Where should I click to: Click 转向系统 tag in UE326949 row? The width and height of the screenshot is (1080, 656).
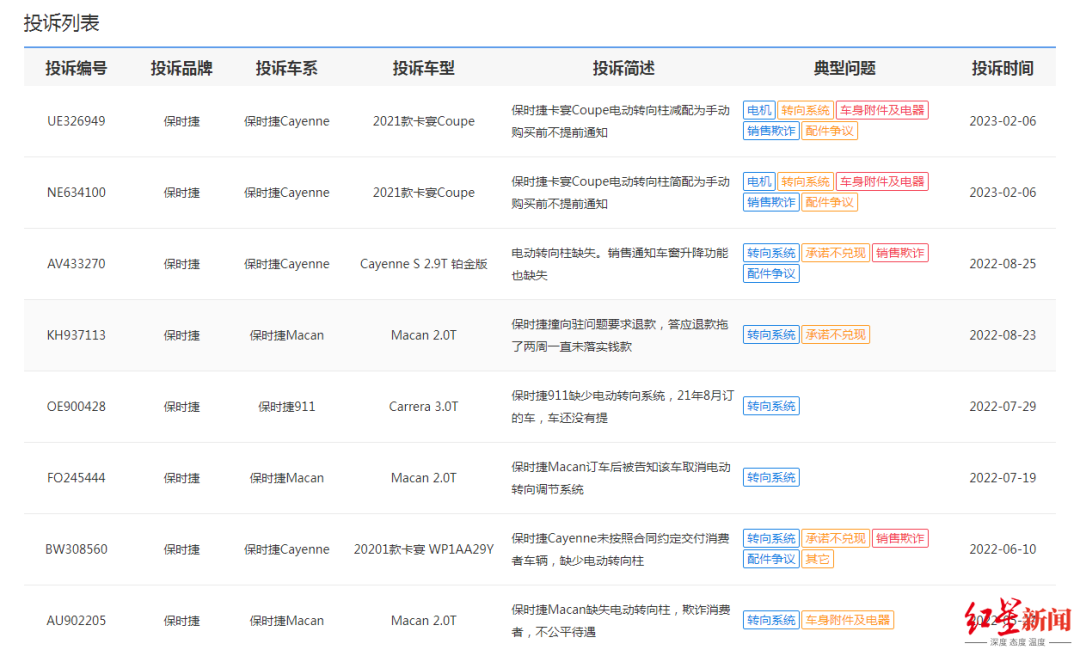click(x=805, y=110)
